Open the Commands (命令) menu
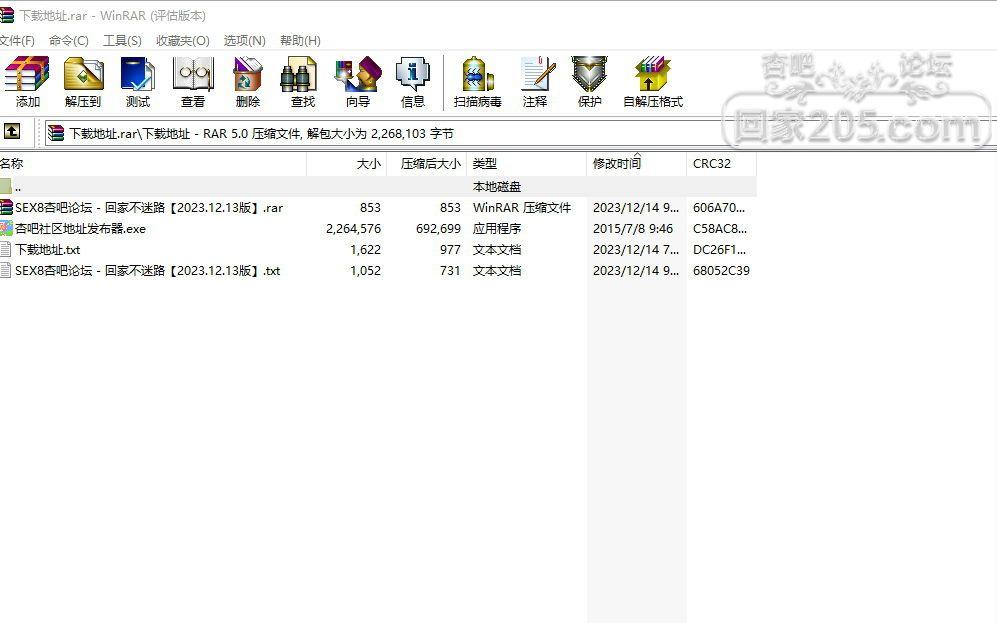Image resolution: width=997 pixels, height=623 pixels. [x=69, y=41]
